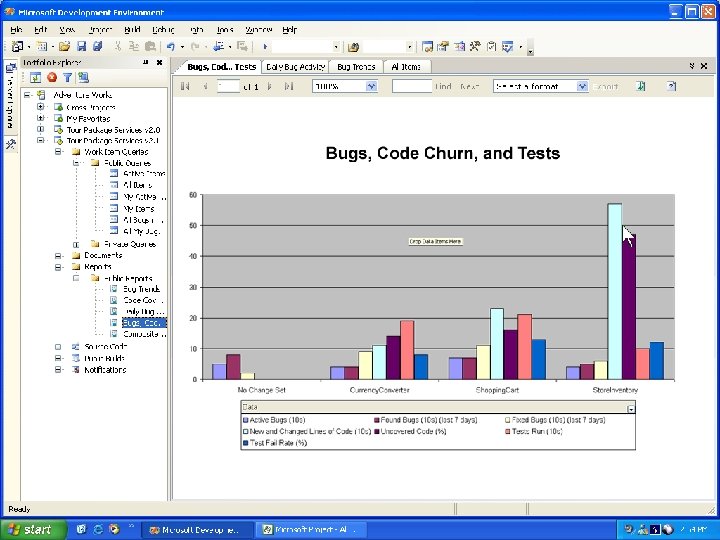Click the Navigate Backward icon
This screenshot has height=540, width=720.
[219, 46]
